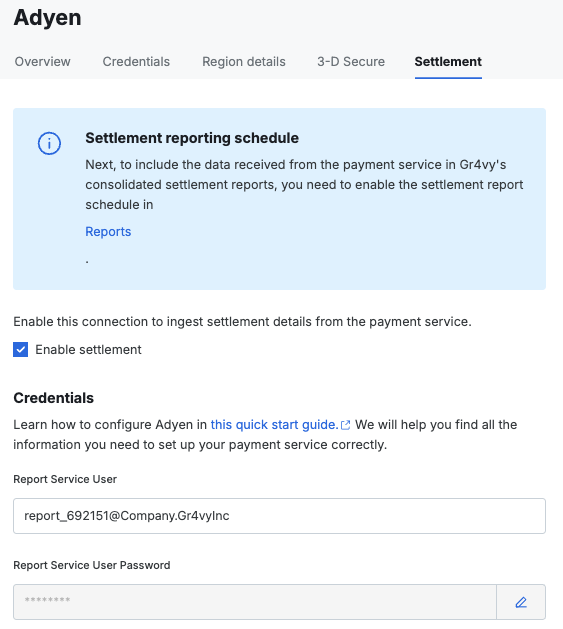Image resolution: width=563 pixels, height=629 pixels.
Task: Click the active Settlement tab
Action: (448, 61)
